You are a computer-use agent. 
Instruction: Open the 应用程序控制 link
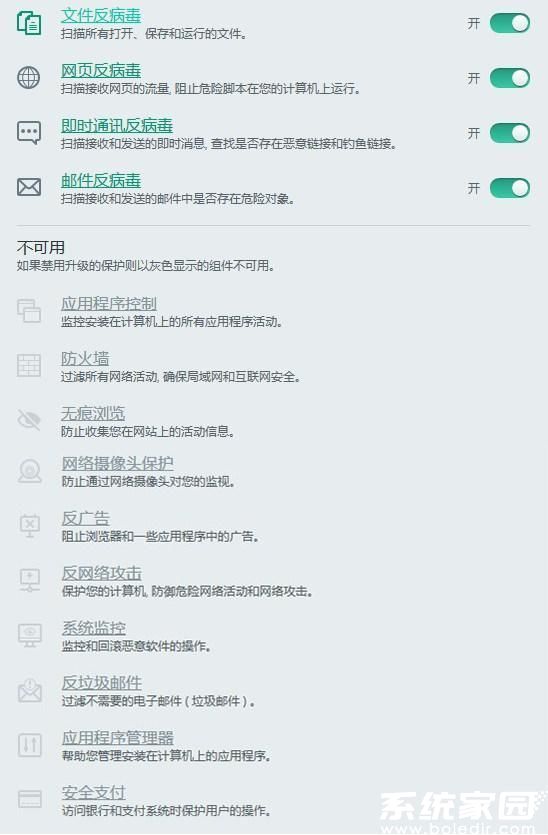coord(109,304)
